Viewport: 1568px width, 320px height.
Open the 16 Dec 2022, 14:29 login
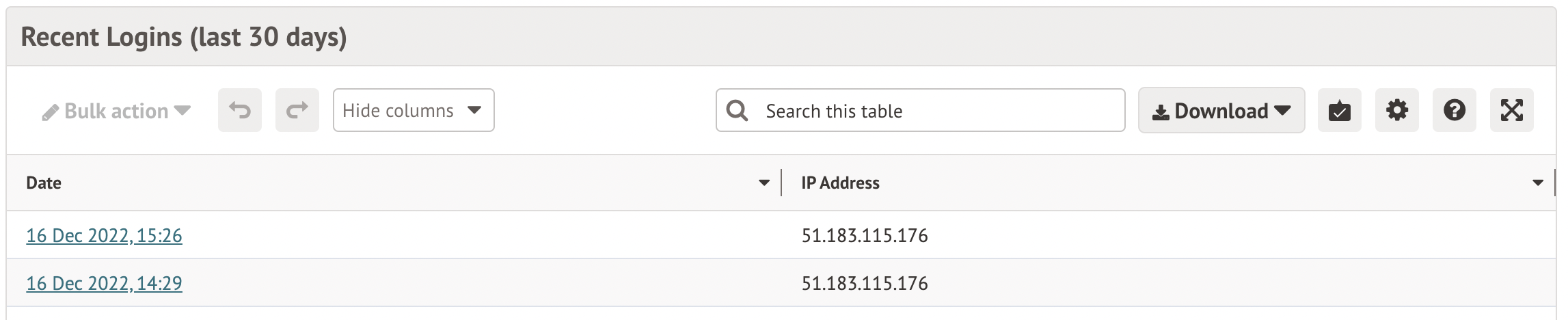point(104,283)
